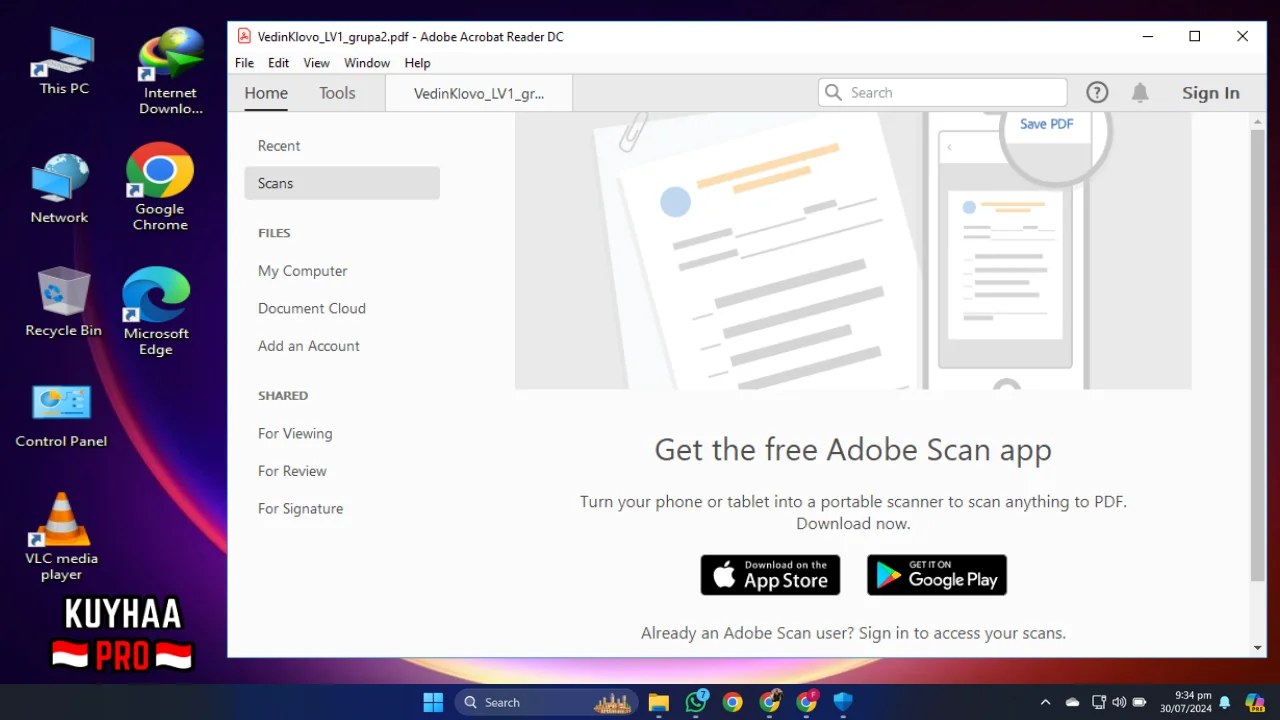Click the Acrobat PDF icon in title bar
1280x720 pixels.
tap(244, 36)
